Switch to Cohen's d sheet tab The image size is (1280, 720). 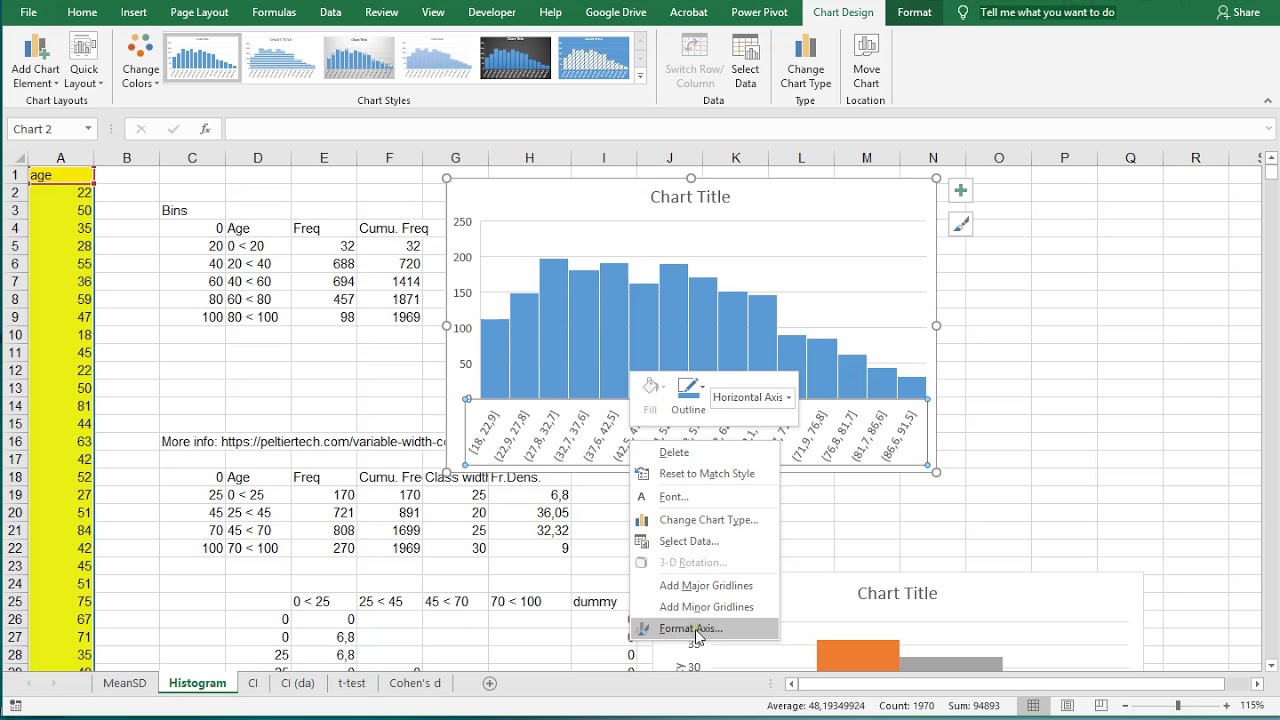[x=415, y=683]
